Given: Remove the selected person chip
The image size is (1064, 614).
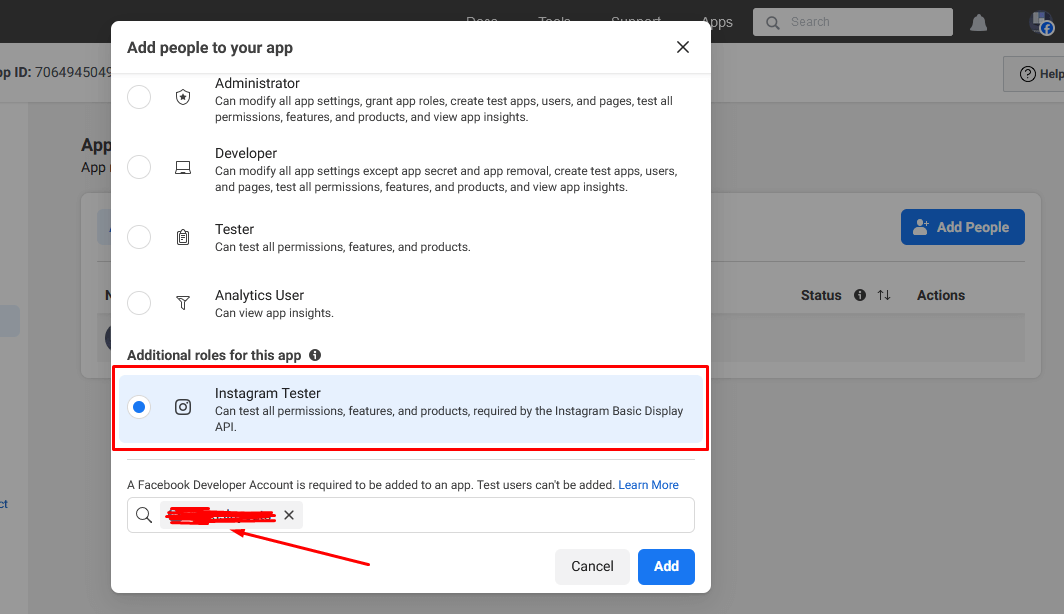Looking at the screenshot, I should point(289,515).
